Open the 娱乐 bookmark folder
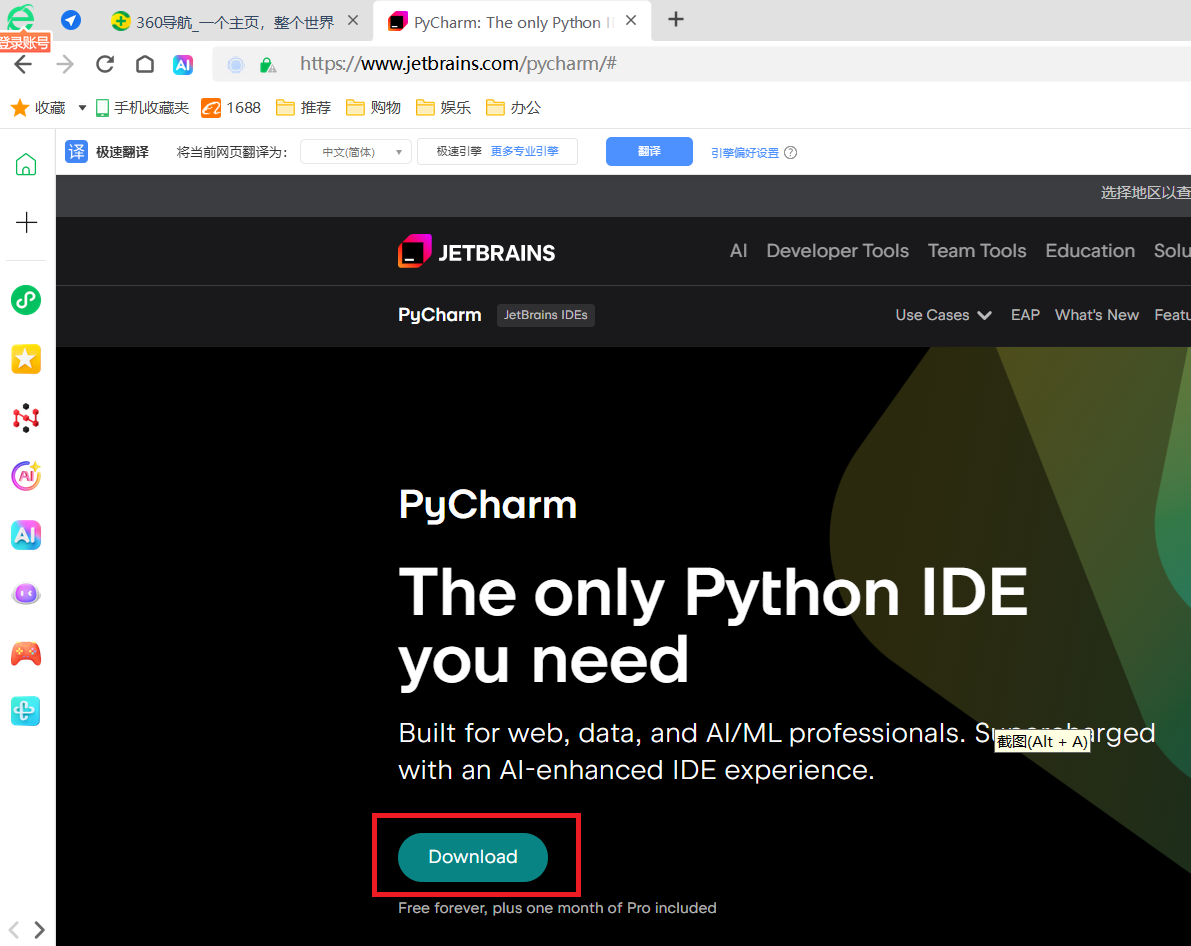Image resolution: width=1191 pixels, height=946 pixels. tap(444, 108)
